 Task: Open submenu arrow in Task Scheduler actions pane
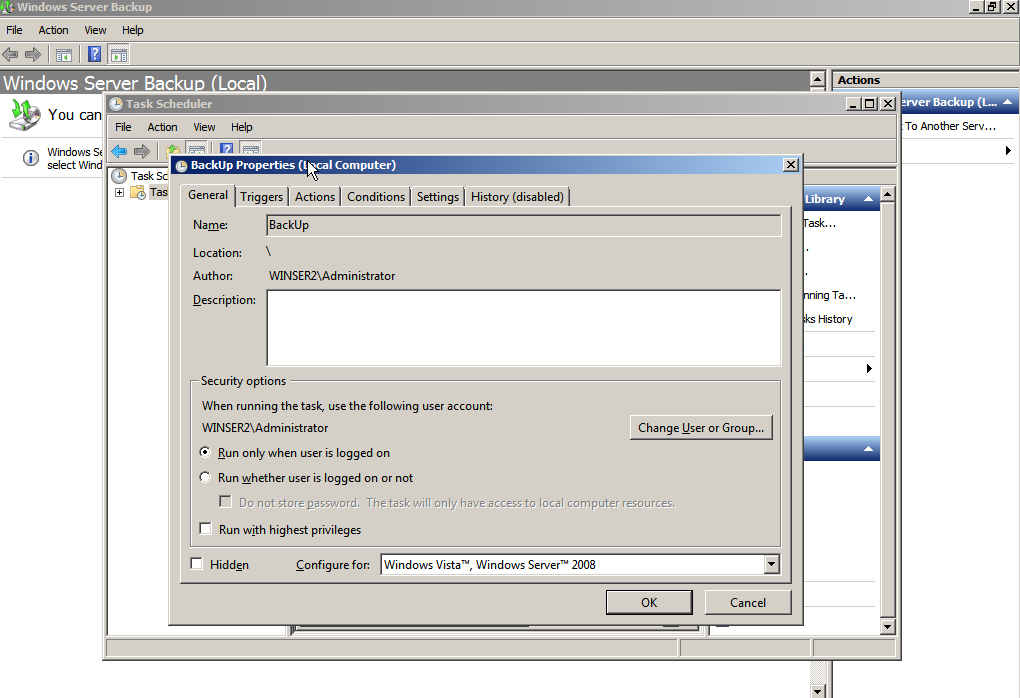pos(869,369)
